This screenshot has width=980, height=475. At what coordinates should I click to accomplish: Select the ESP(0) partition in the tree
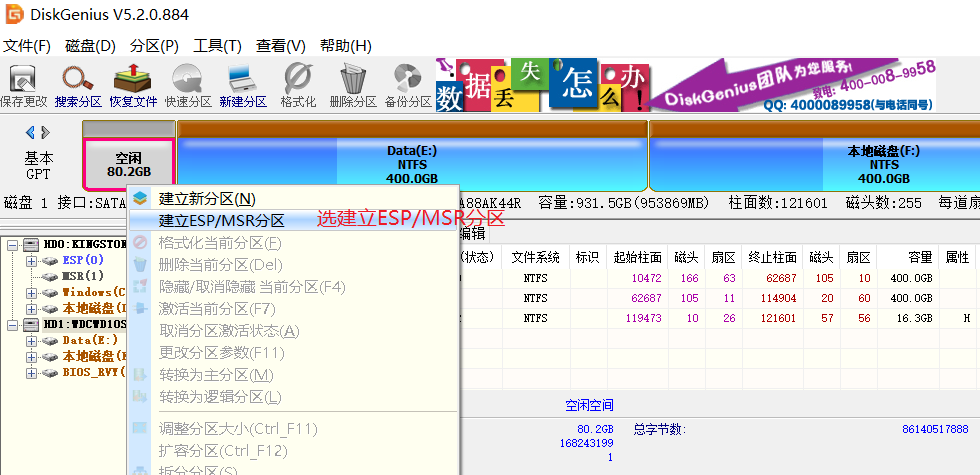83,260
